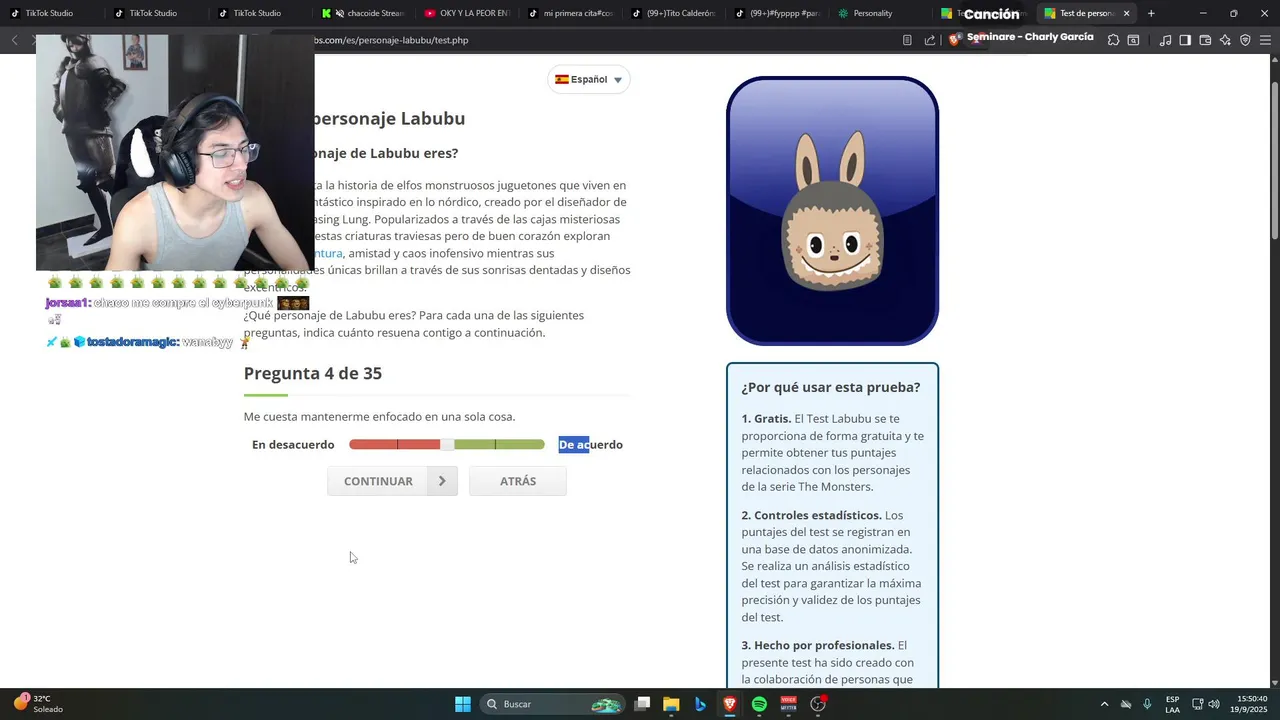This screenshot has width=1280, height=720.
Task: Switch to the #fypppp TikTok tab
Action: [x=777, y=13]
